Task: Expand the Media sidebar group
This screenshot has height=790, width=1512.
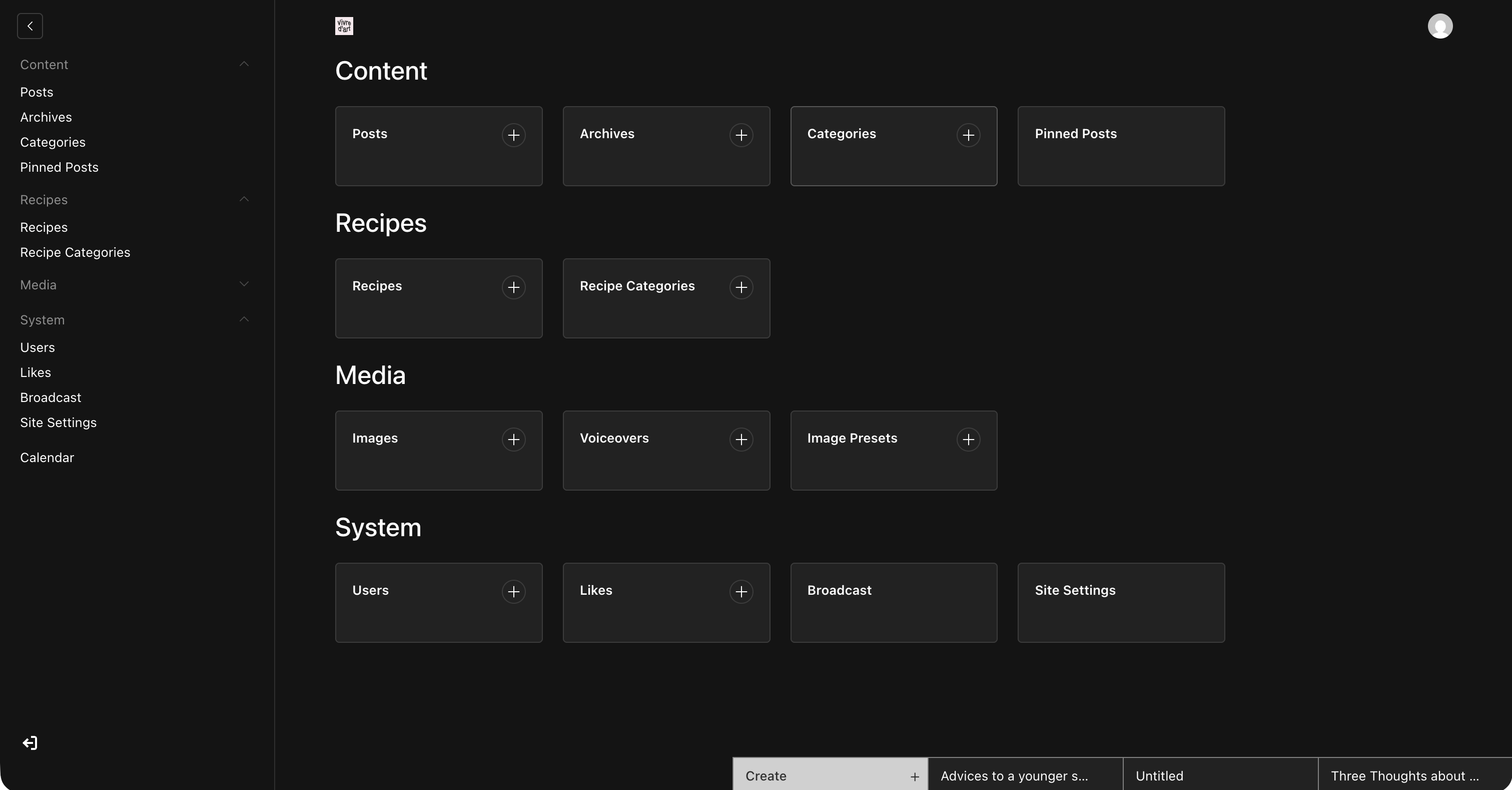Action: (x=244, y=284)
